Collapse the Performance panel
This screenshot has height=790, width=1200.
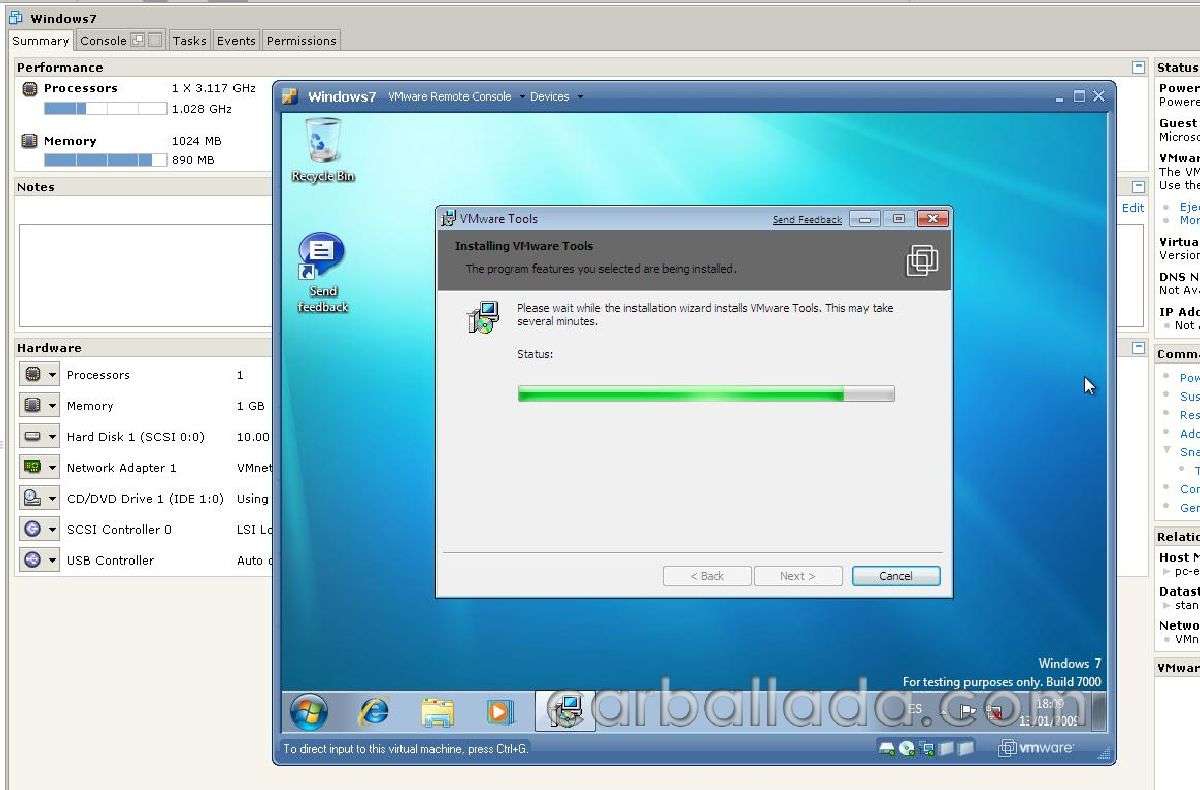(1138, 66)
